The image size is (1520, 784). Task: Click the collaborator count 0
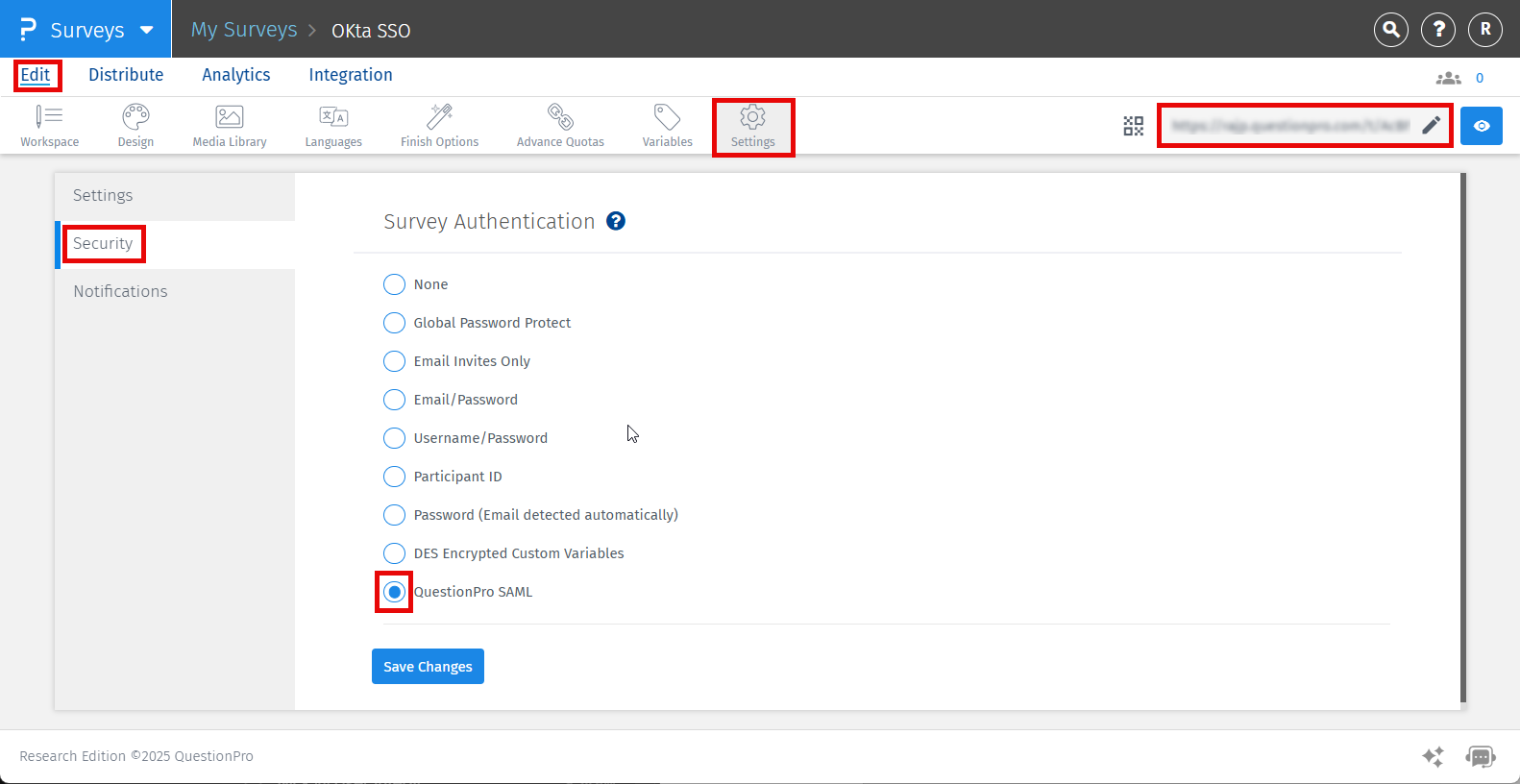(1480, 78)
